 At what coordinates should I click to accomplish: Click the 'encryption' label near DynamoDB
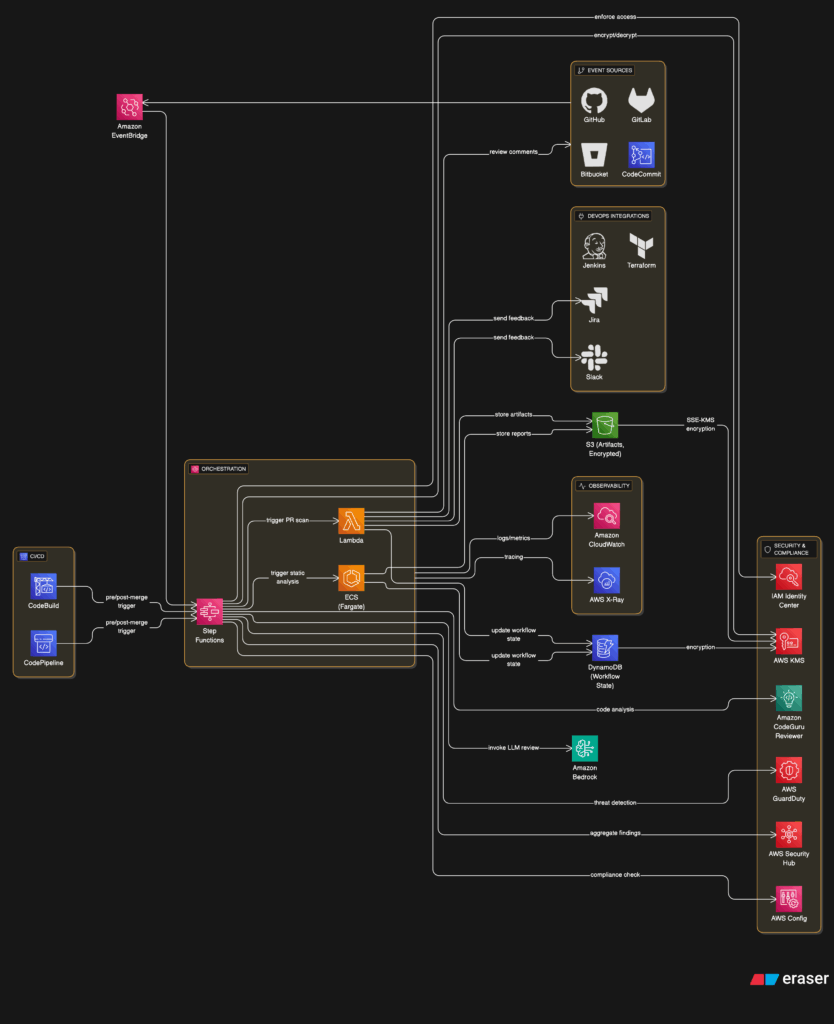click(x=700, y=647)
